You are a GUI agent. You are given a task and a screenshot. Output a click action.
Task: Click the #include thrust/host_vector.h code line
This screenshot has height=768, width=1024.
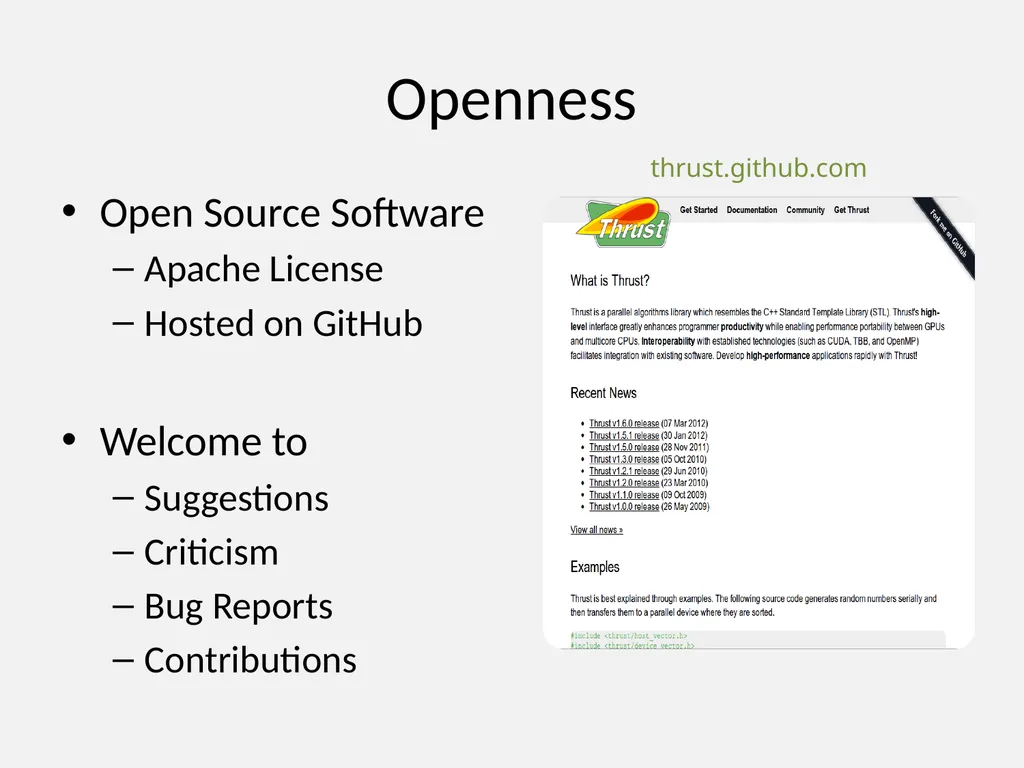628,635
